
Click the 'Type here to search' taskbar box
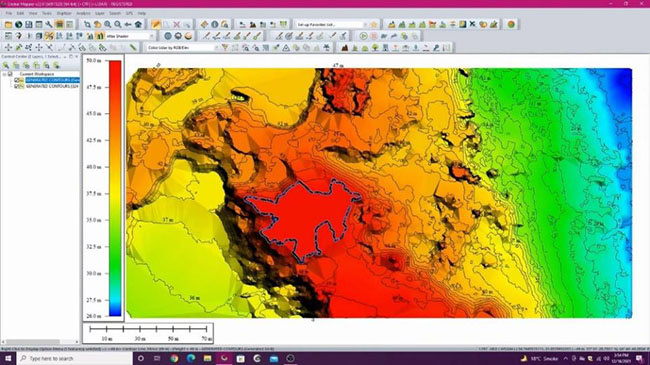75,358
